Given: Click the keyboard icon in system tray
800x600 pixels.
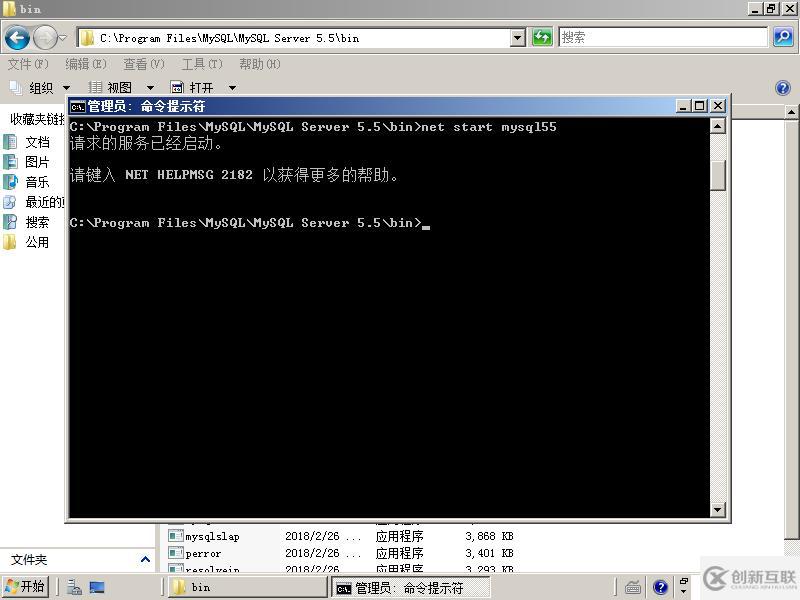Looking at the screenshot, I should click(633, 587).
